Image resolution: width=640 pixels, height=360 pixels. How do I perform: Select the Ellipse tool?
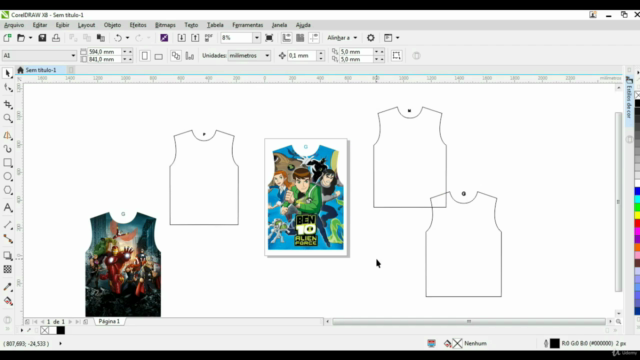coord(8,176)
